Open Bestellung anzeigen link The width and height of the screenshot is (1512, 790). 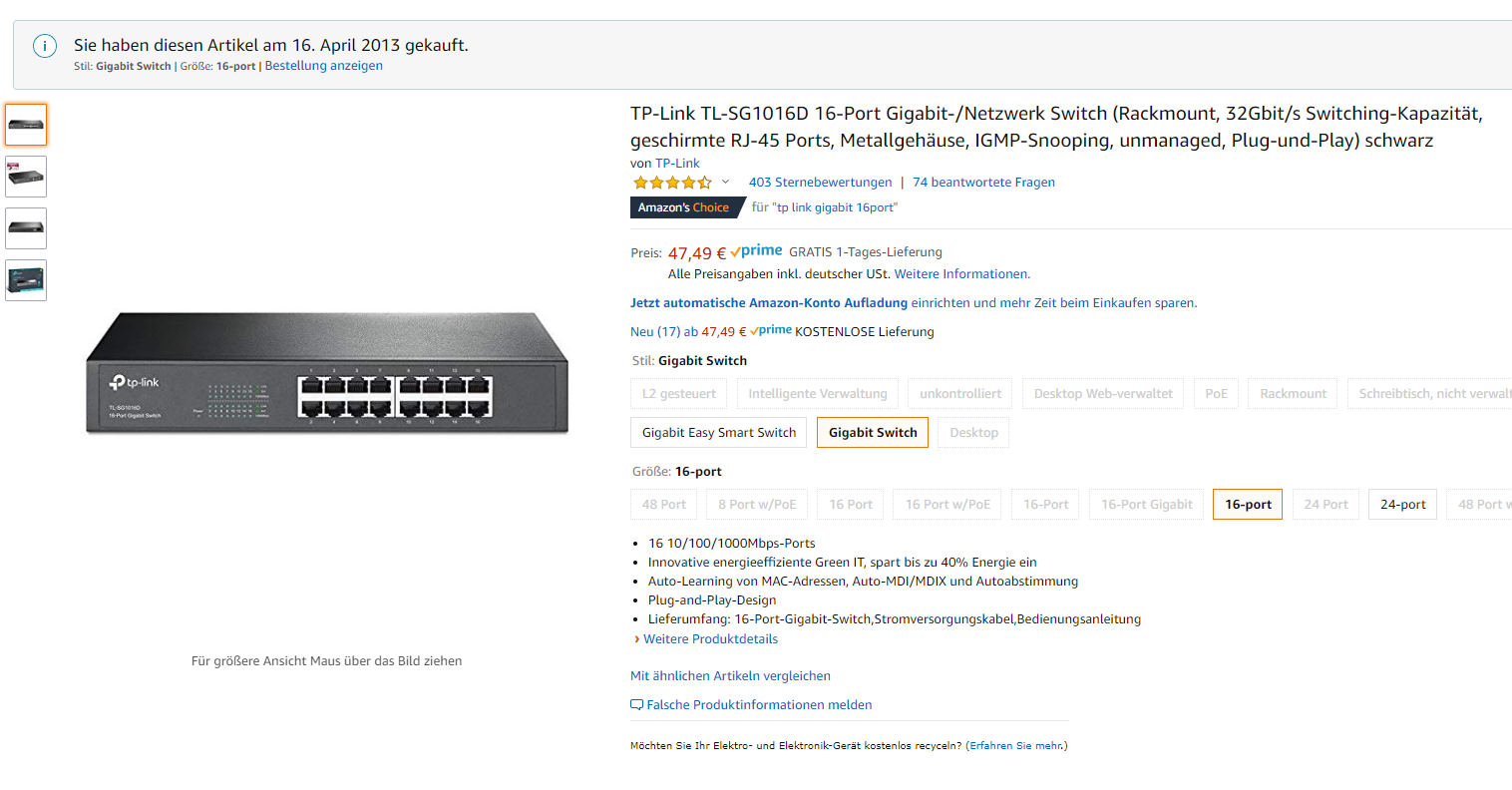pos(323,66)
